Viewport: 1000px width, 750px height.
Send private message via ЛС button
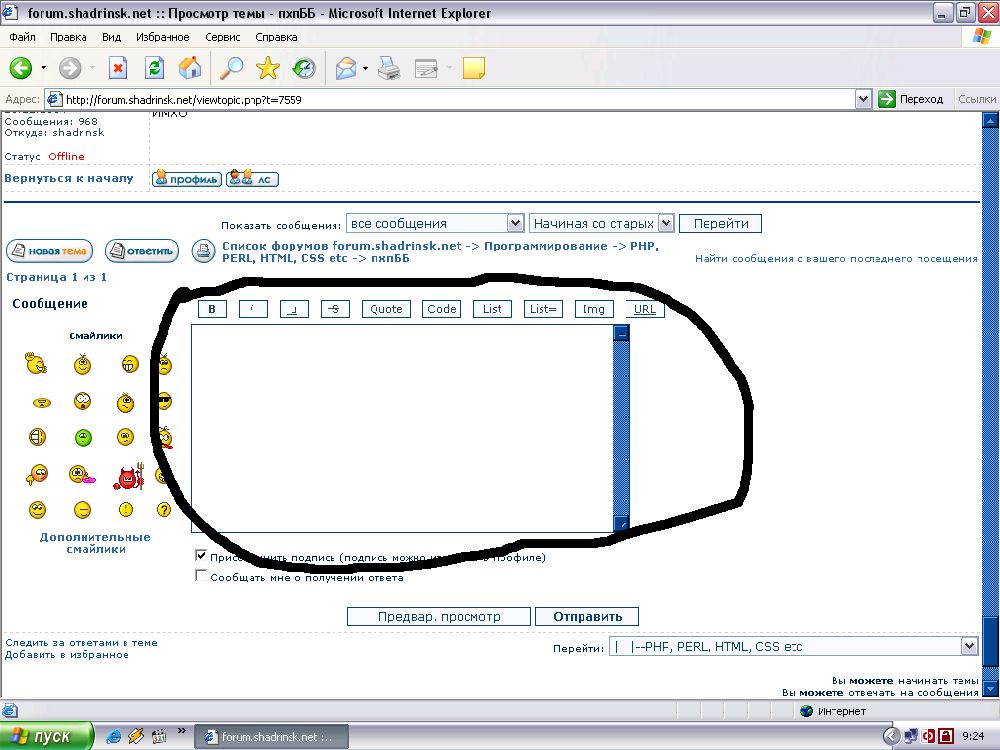tap(253, 179)
